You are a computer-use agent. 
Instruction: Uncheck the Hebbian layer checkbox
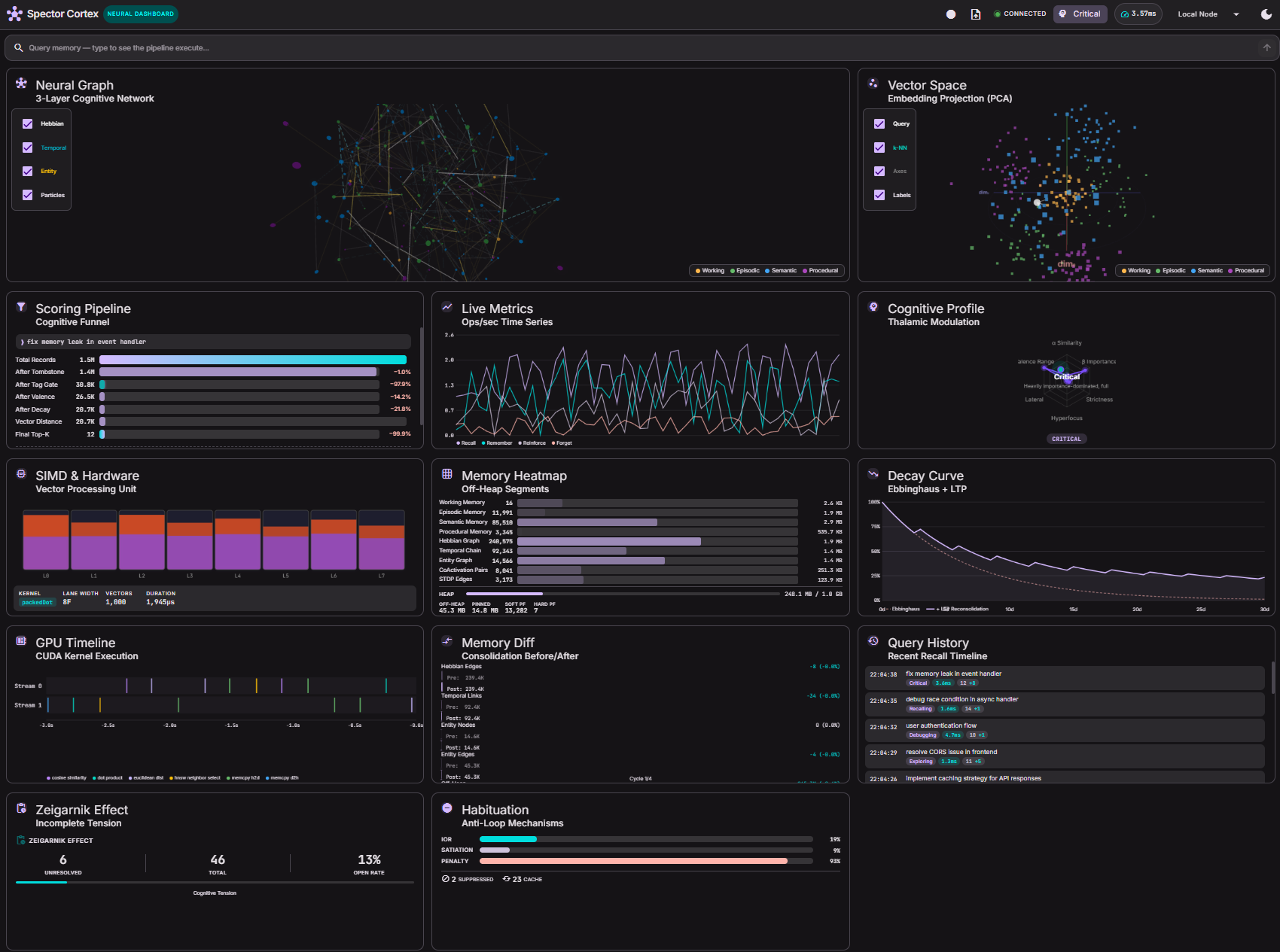click(28, 124)
